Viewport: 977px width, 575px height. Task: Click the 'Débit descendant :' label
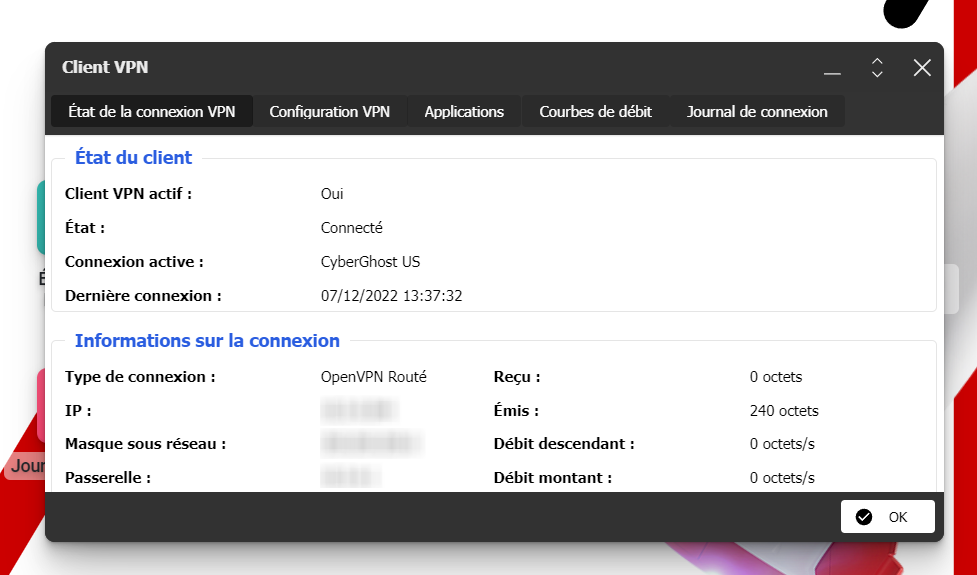point(564,444)
